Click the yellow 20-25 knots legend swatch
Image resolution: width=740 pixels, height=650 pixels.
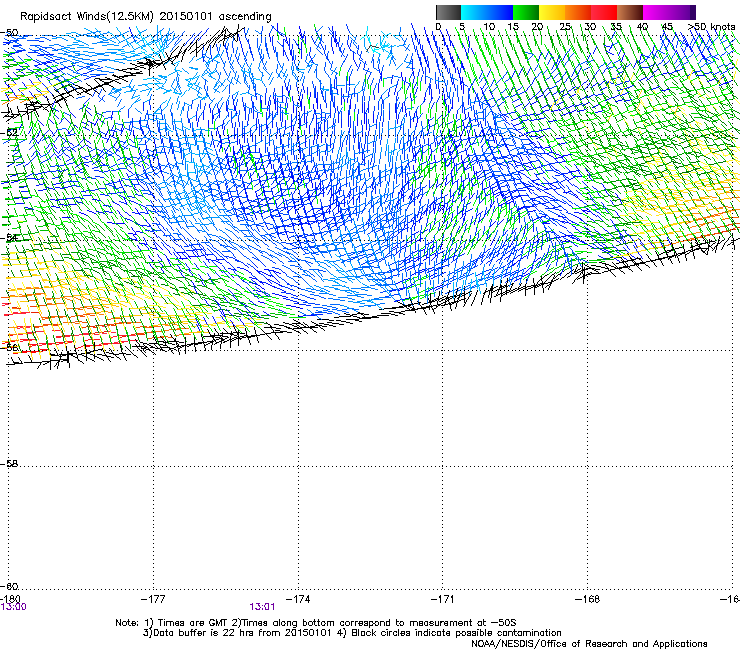coord(552,12)
